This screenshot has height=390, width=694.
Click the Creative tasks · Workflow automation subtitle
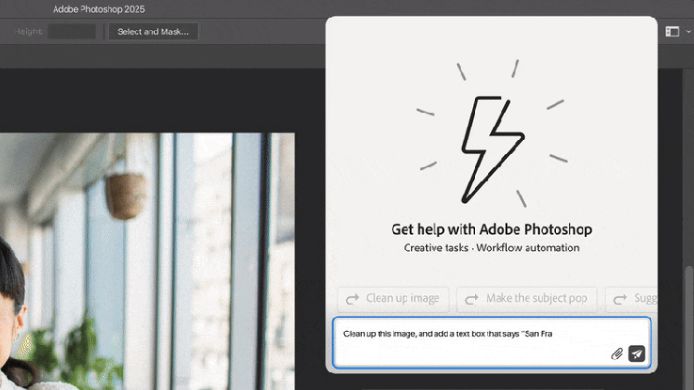click(x=492, y=248)
